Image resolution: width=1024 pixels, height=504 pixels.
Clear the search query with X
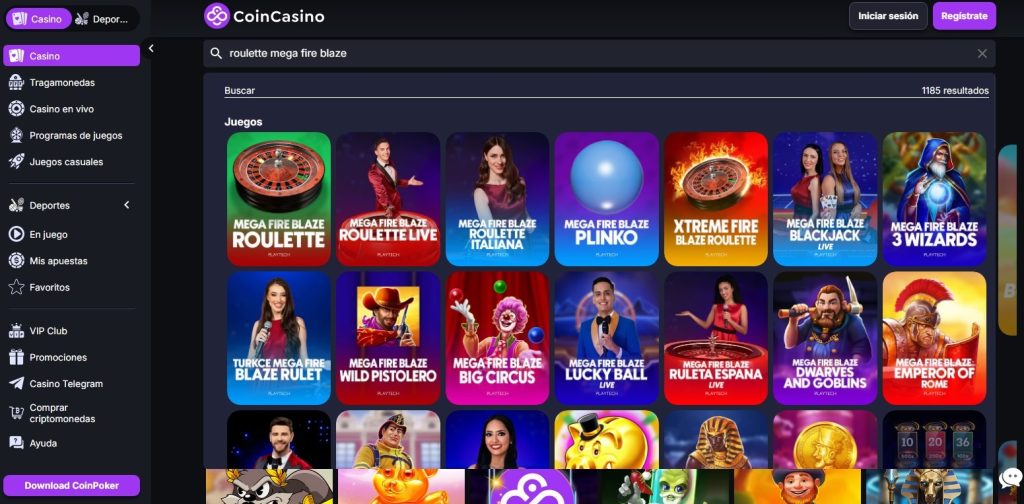982,54
